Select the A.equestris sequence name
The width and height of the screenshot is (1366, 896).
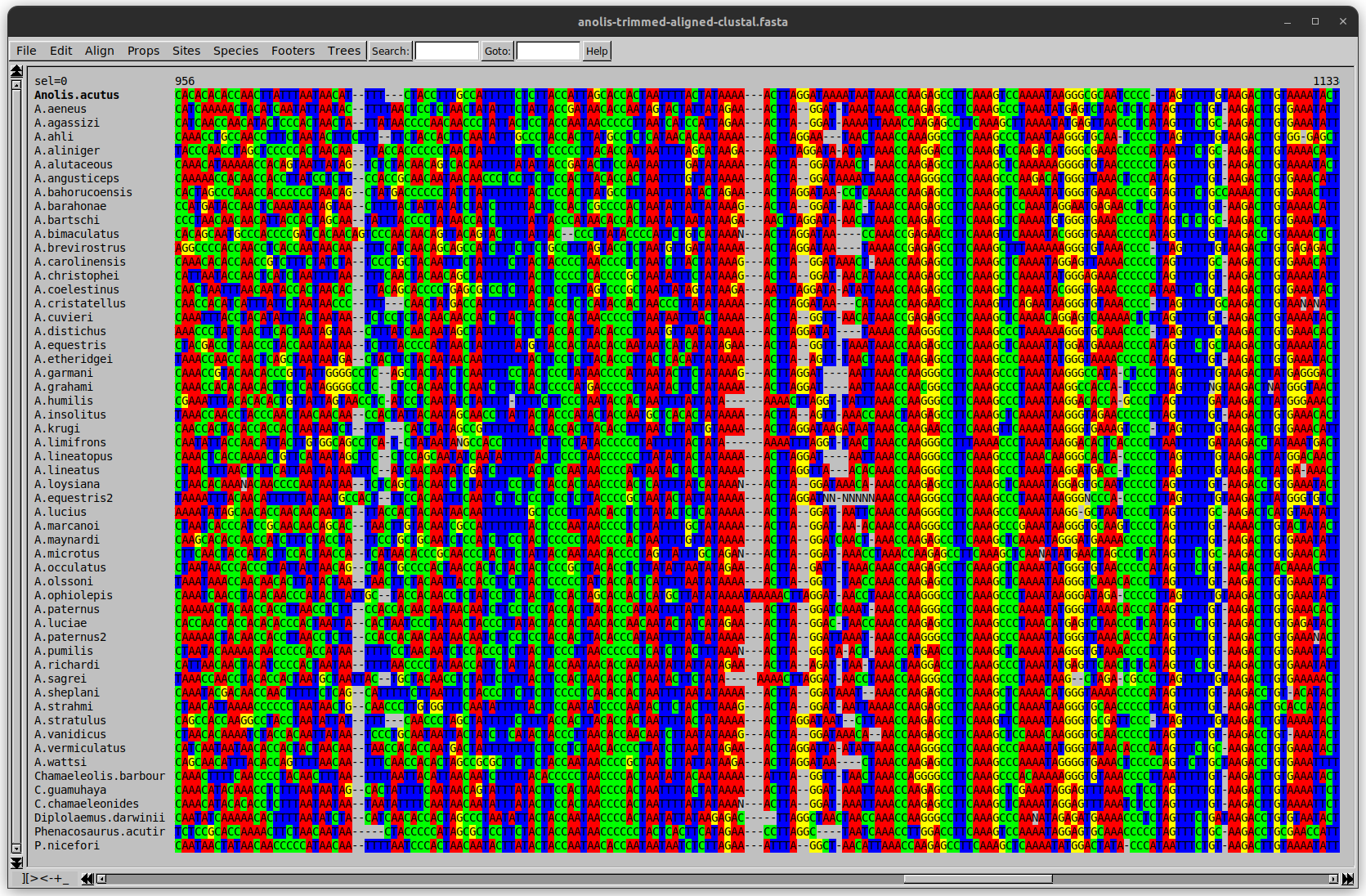(70, 345)
